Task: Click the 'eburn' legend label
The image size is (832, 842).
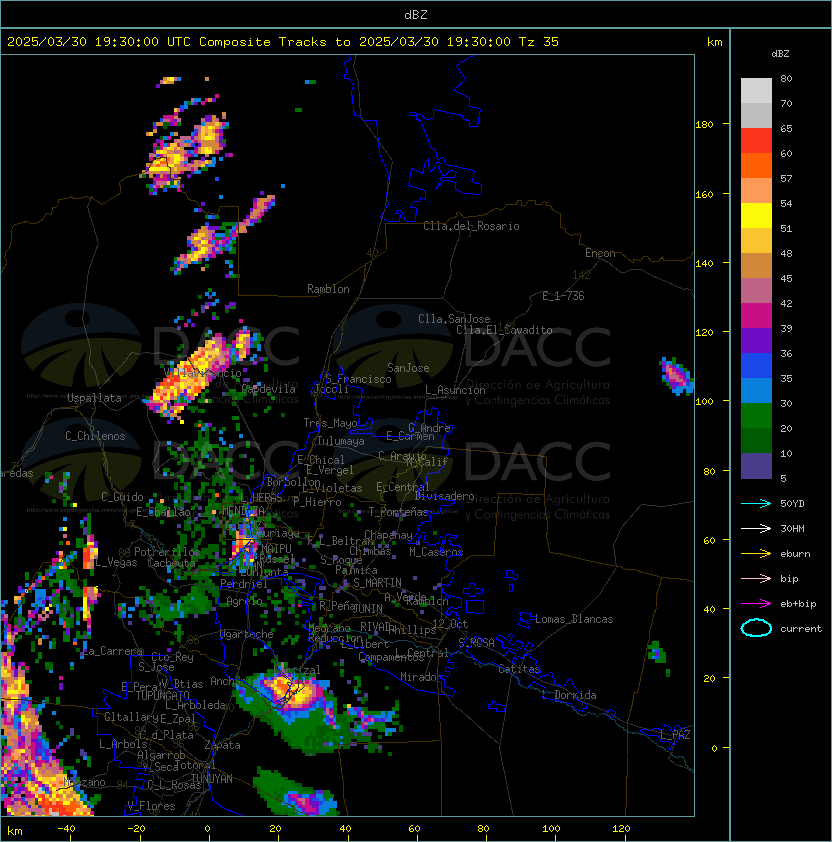Action: pyautogui.click(x=795, y=554)
